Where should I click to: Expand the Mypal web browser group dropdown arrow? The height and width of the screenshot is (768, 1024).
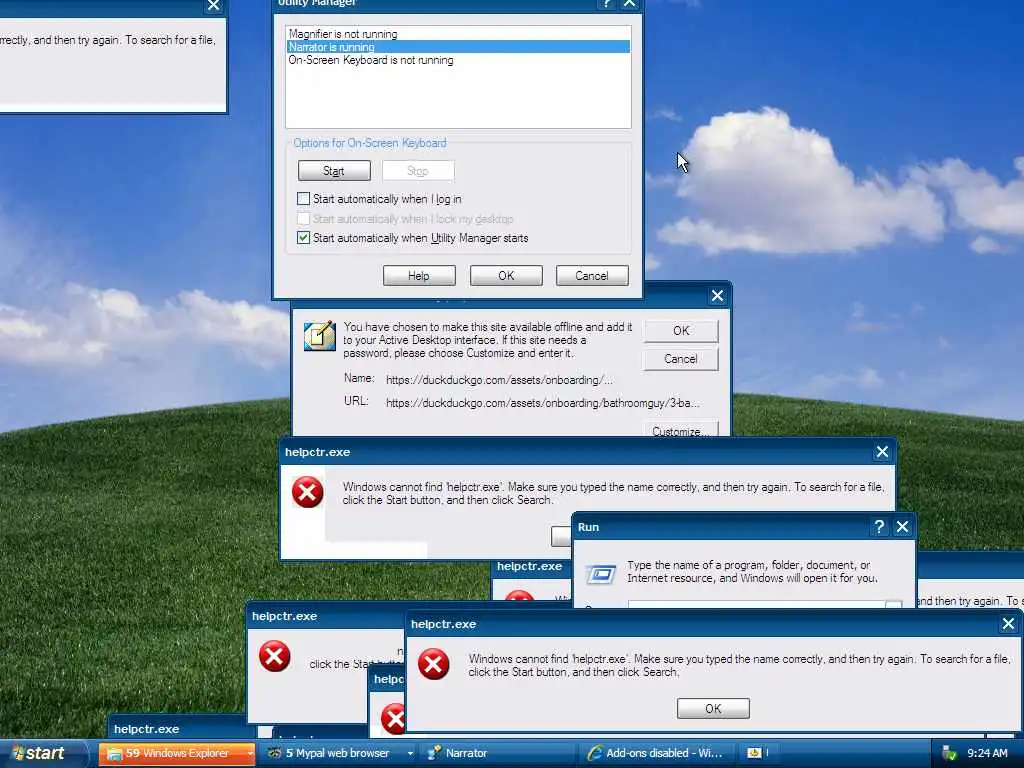point(410,754)
